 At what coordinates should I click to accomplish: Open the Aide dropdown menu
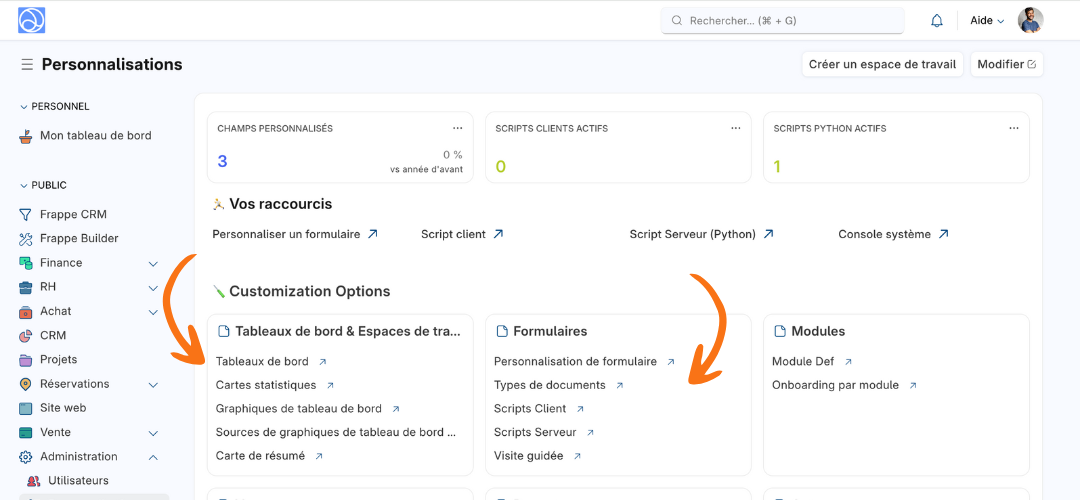(x=987, y=21)
